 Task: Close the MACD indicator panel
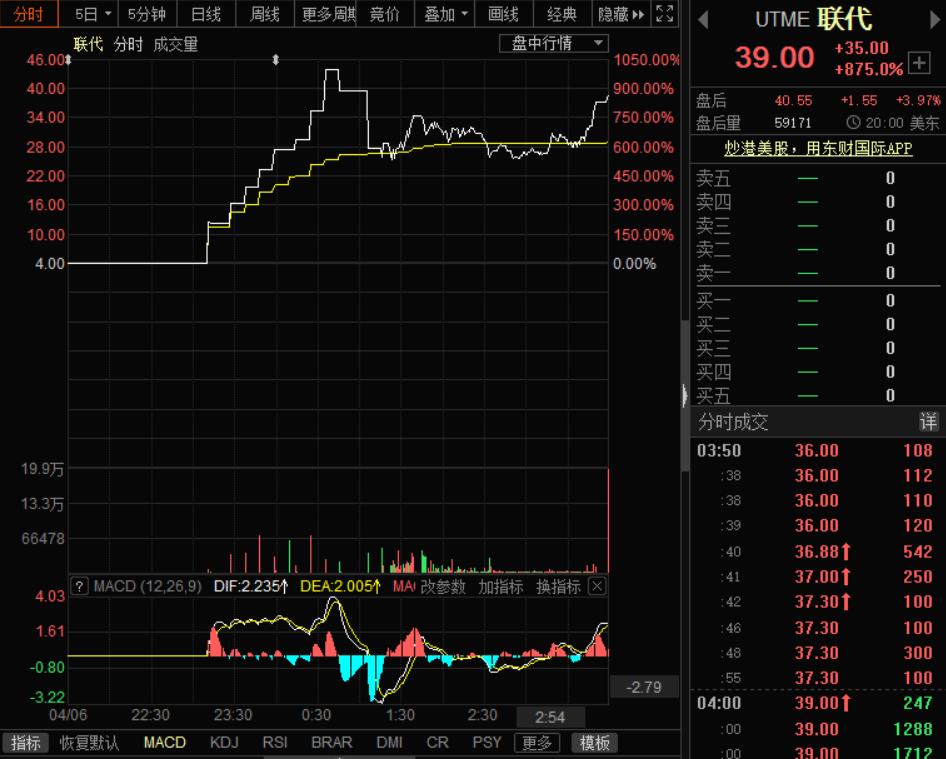click(597, 586)
